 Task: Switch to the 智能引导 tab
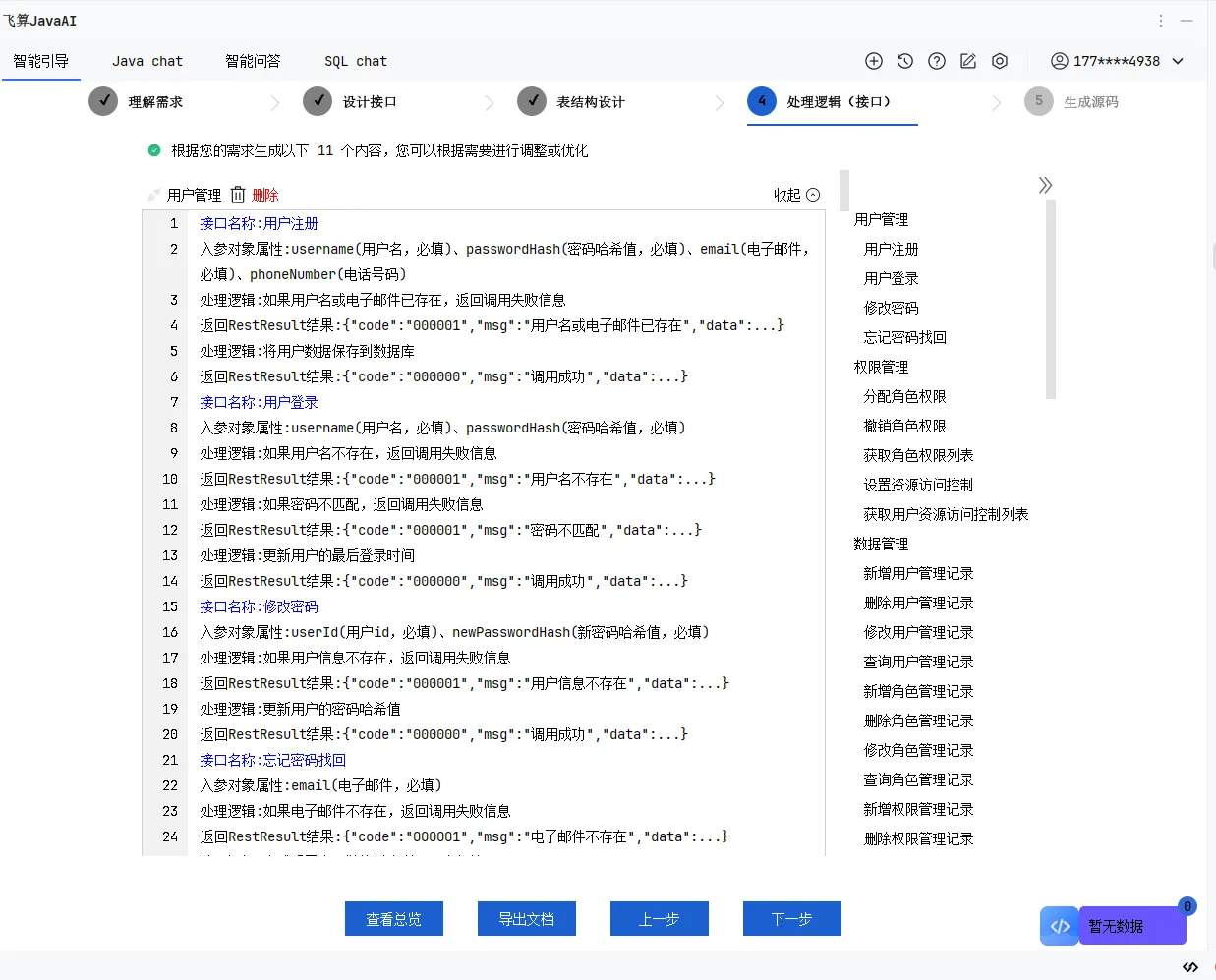tap(41, 61)
